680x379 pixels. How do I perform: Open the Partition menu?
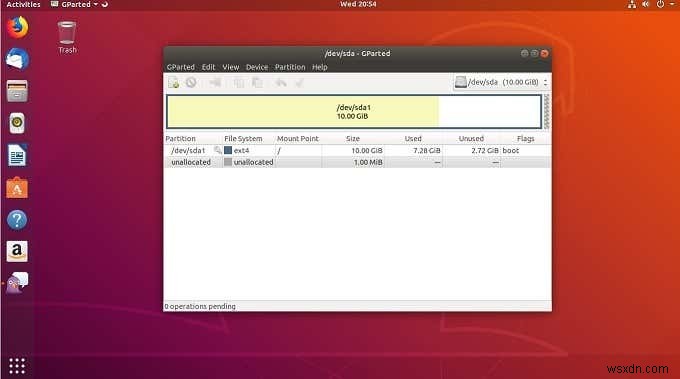pos(290,67)
